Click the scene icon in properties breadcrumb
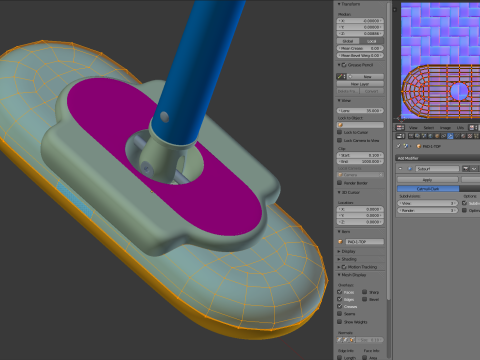Viewport: 480px width, 360px height. [406, 146]
